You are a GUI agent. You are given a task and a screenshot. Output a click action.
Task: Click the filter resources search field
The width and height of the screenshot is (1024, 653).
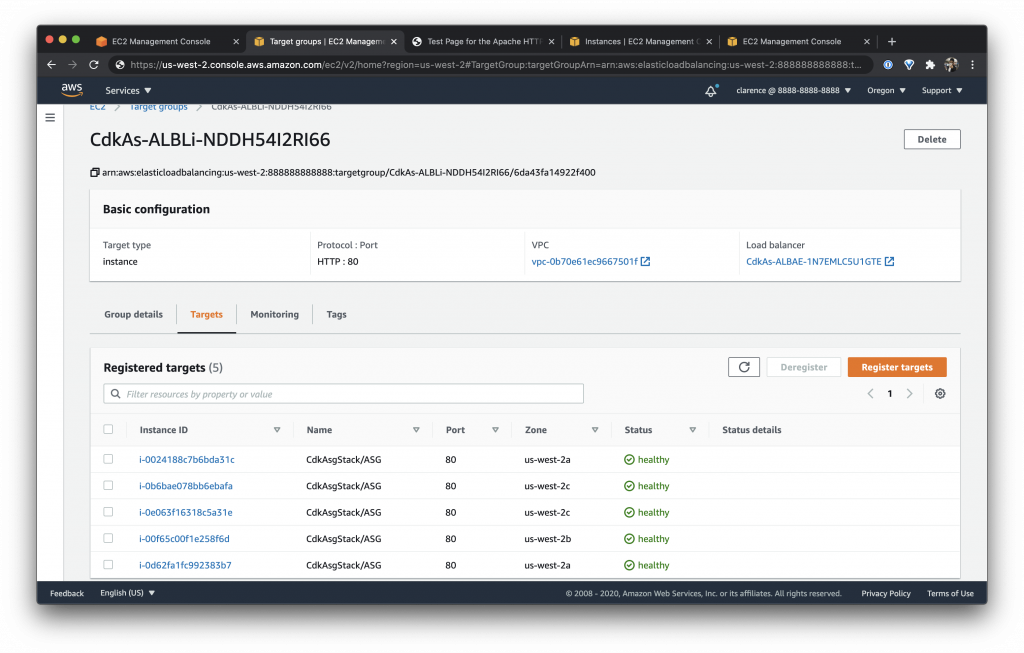(343, 394)
